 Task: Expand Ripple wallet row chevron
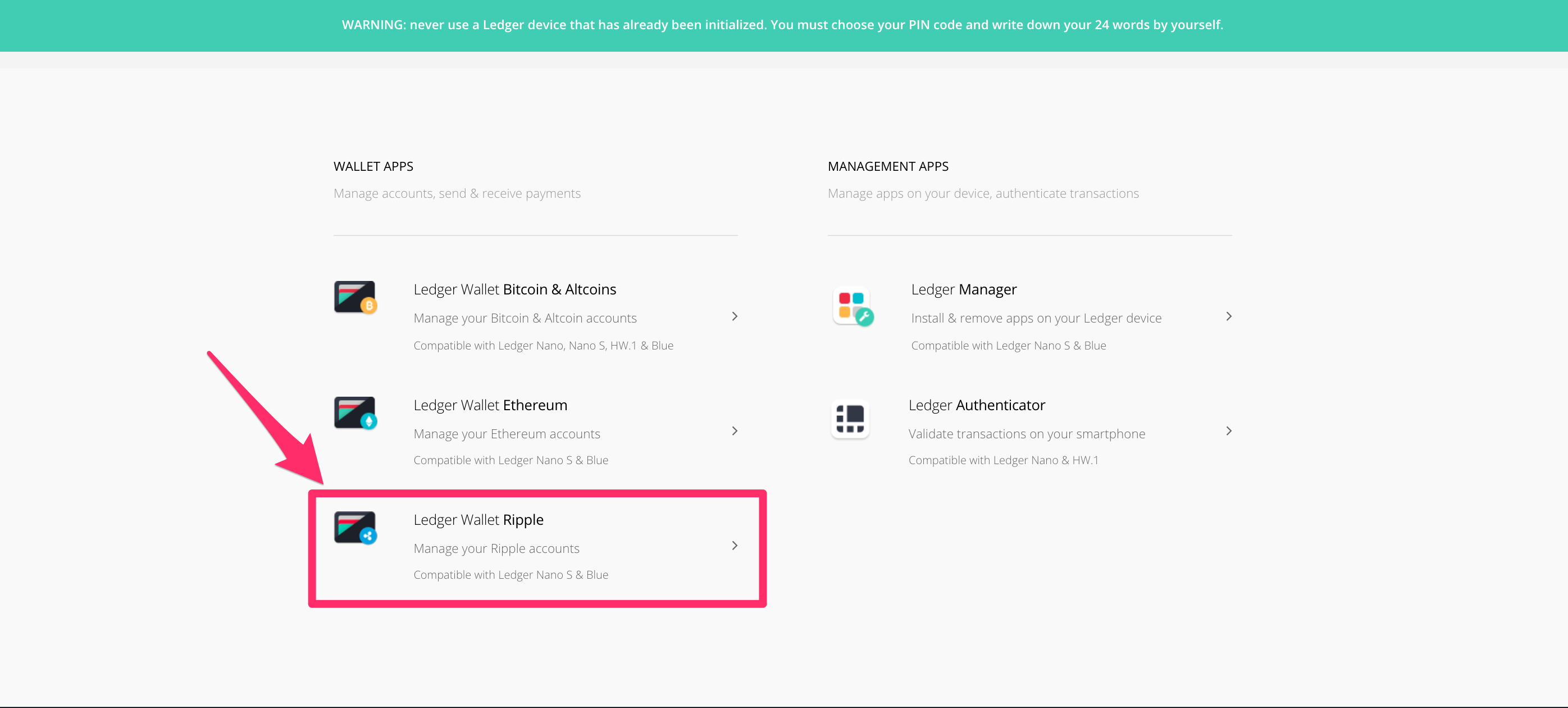(734, 546)
